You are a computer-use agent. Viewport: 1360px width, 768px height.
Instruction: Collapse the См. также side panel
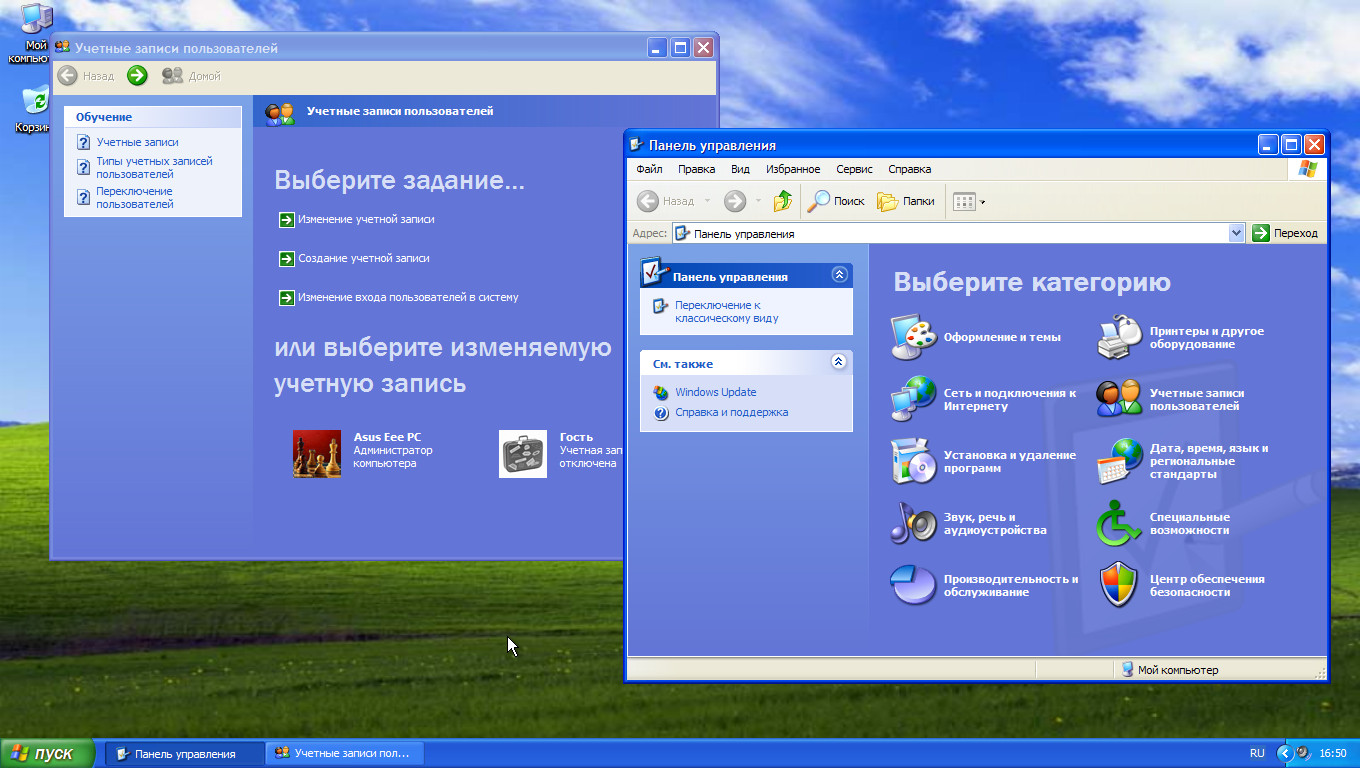[x=839, y=362]
